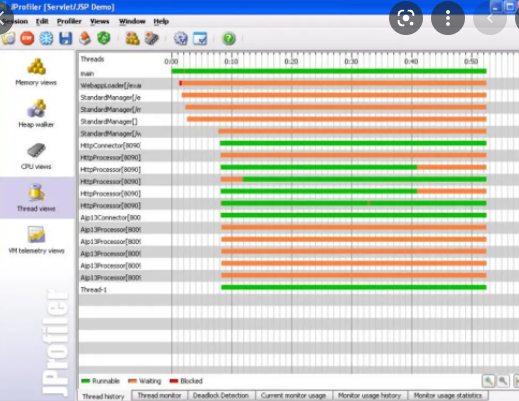Screen dimensions: 519x401
Task: Select the main thread row
Action: (x=299, y=72)
